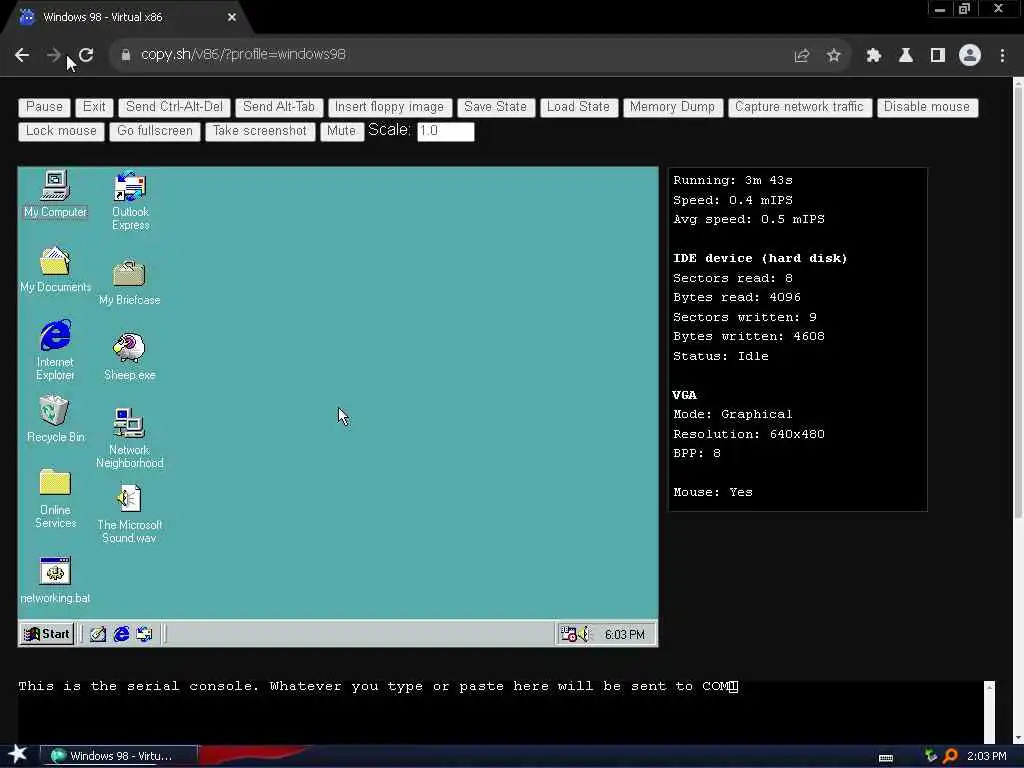Image resolution: width=1024 pixels, height=768 pixels.
Task: Click the Exit button
Action: pos(94,107)
